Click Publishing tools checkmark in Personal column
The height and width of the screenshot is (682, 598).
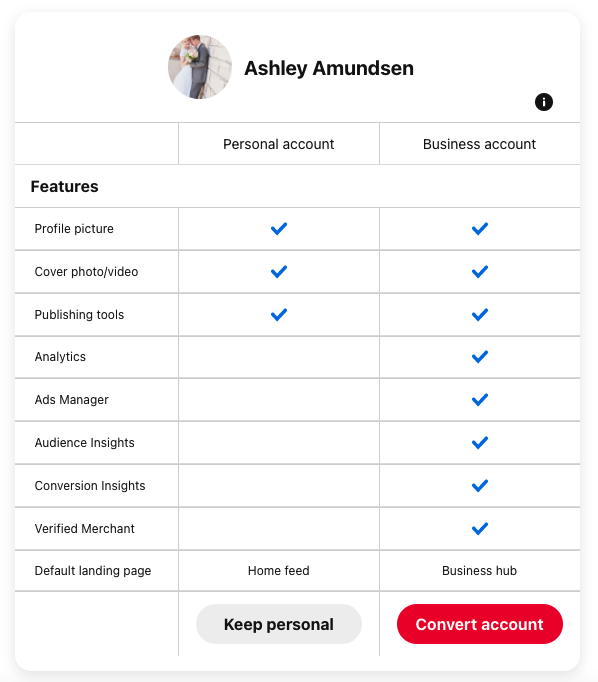tap(279, 314)
